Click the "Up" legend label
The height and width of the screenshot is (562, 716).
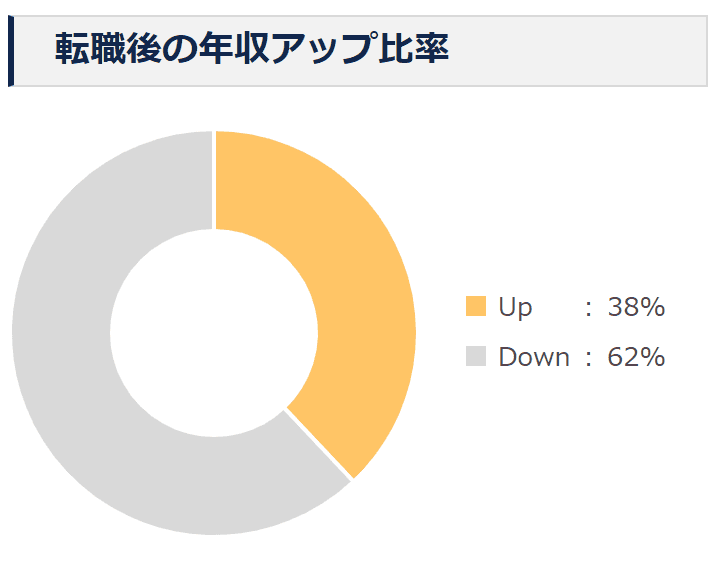pyautogui.click(x=515, y=307)
